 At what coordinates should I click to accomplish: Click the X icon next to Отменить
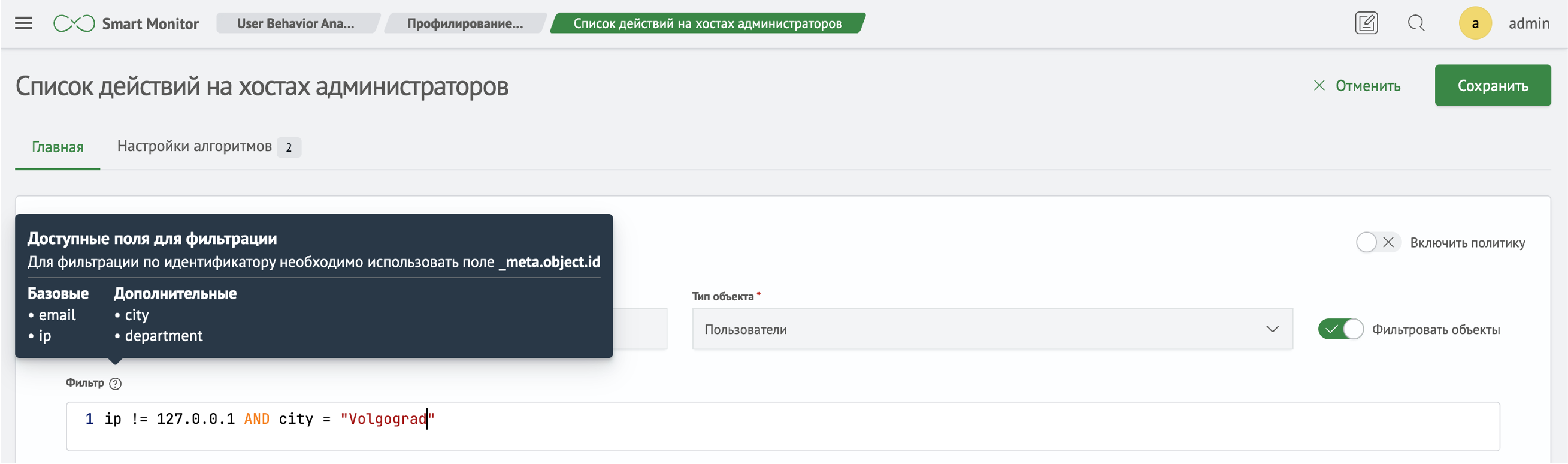click(1318, 85)
